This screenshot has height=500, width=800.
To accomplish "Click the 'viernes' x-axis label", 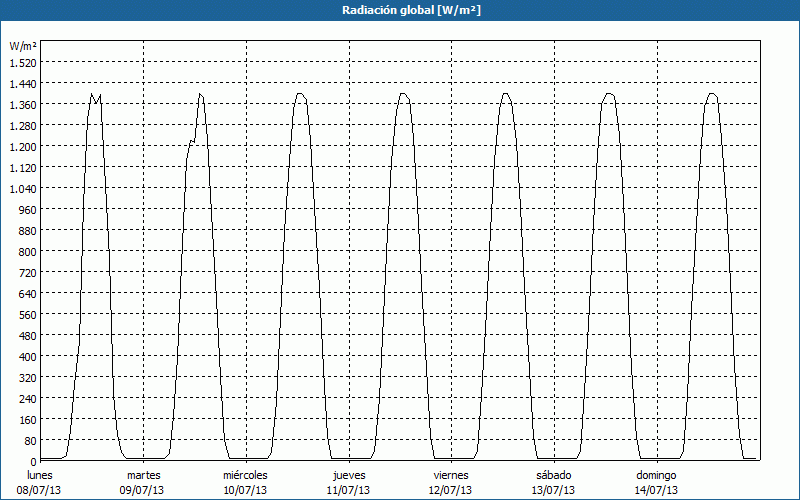I will coord(451,475).
